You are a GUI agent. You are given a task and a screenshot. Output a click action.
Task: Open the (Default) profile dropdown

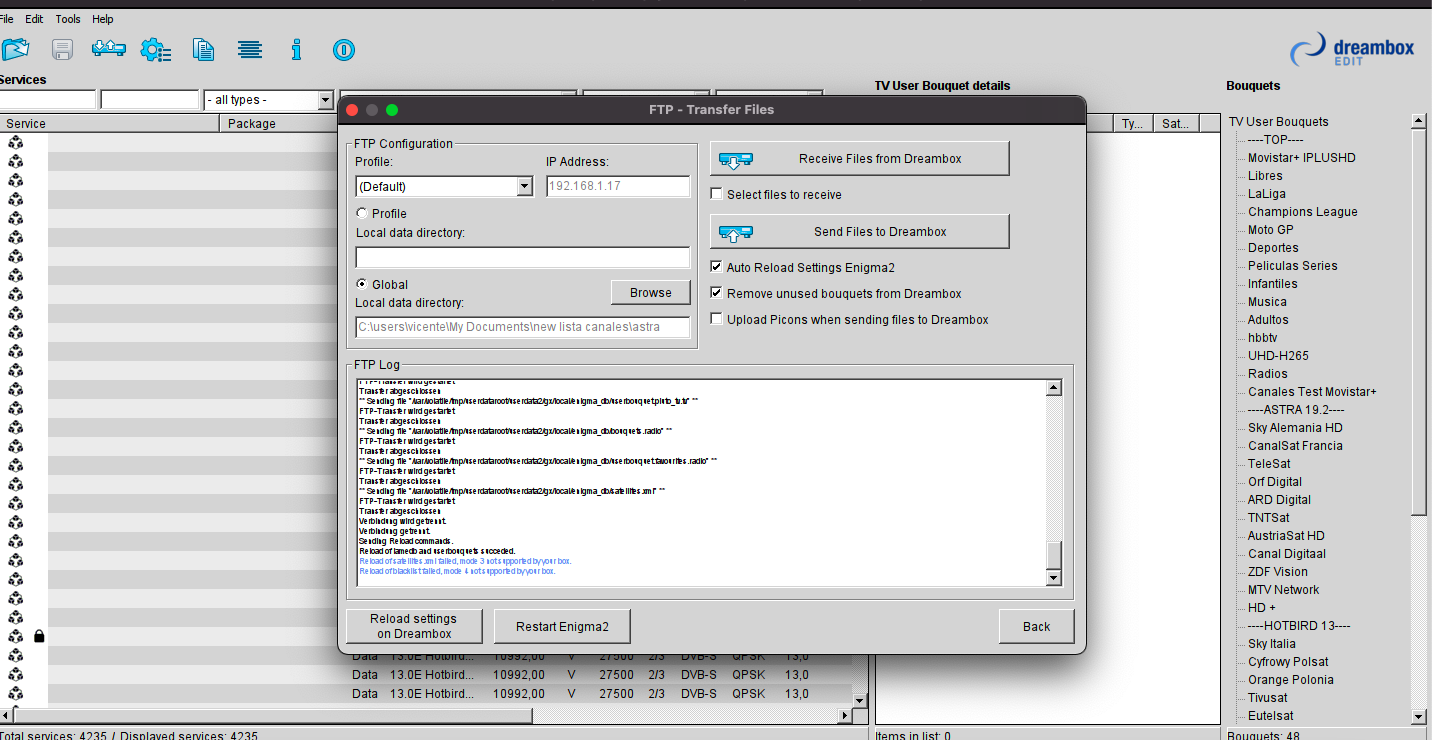tap(524, 187)
